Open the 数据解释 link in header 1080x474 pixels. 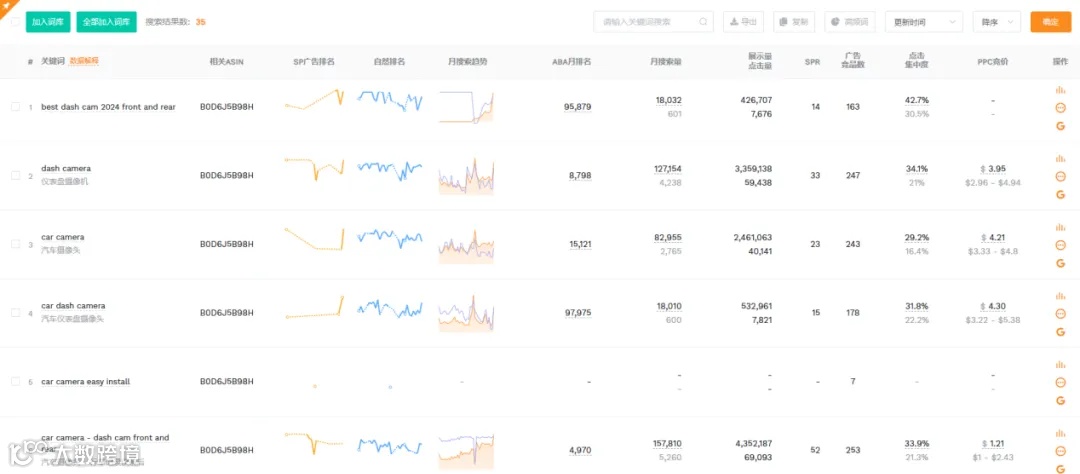[x=85, y=61]
